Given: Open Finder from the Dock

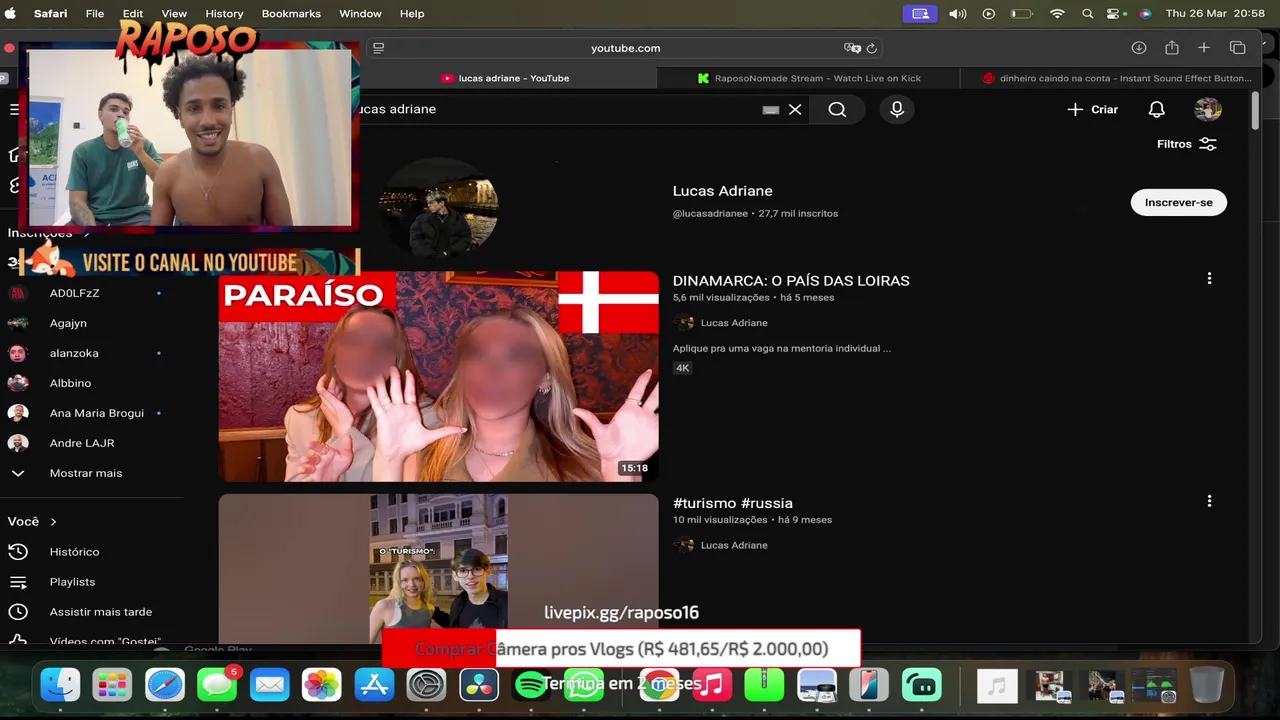Looking at the screenshot, I should coord(60,685).
